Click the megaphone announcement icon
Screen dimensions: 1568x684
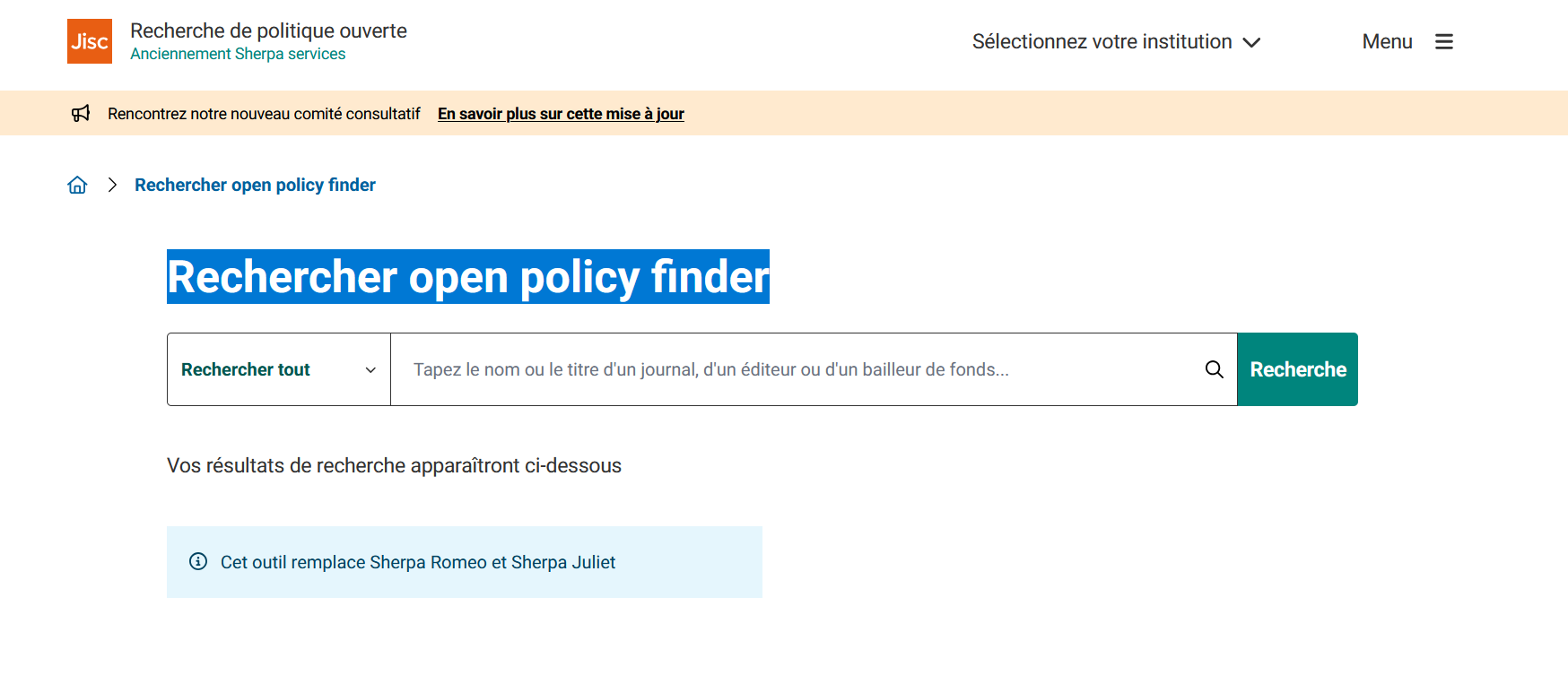point(82,113)
